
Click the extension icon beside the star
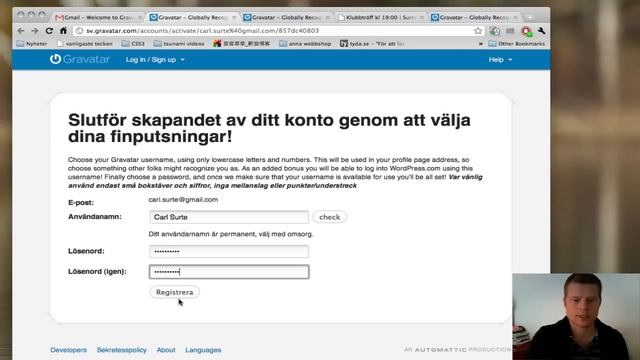click(495, 31)
